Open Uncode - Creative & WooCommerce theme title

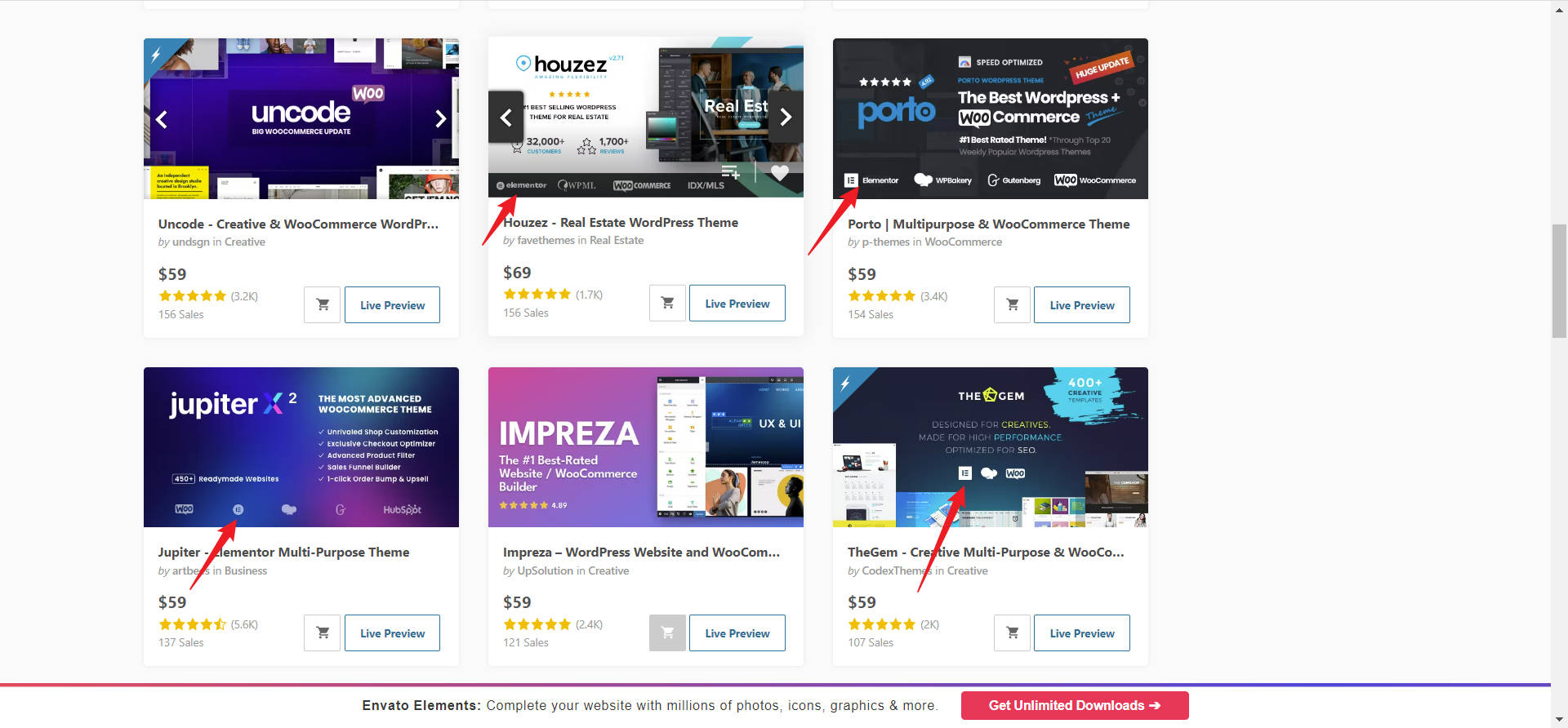[x=298, y=224]
